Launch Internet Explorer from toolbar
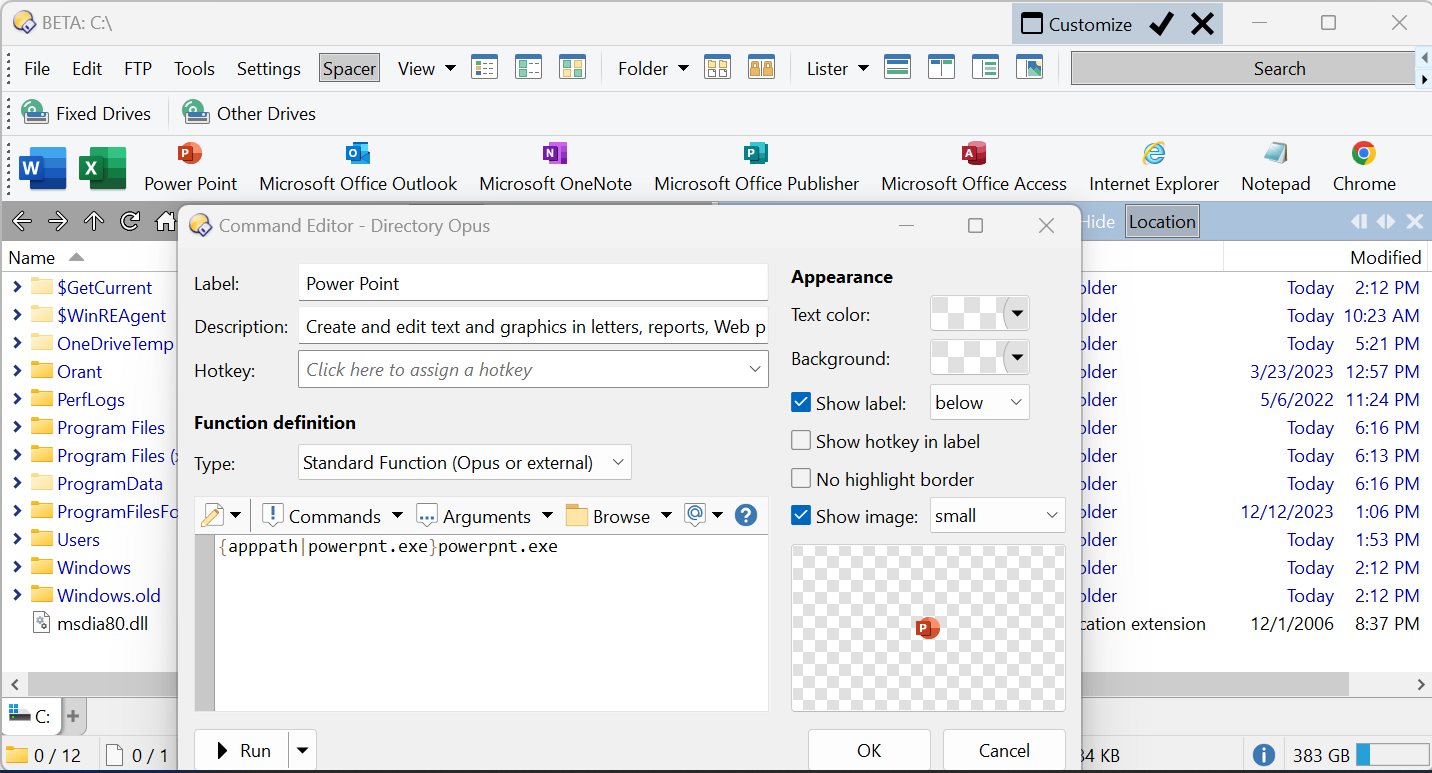The image size is (1432, 773). click(1154, 168)
